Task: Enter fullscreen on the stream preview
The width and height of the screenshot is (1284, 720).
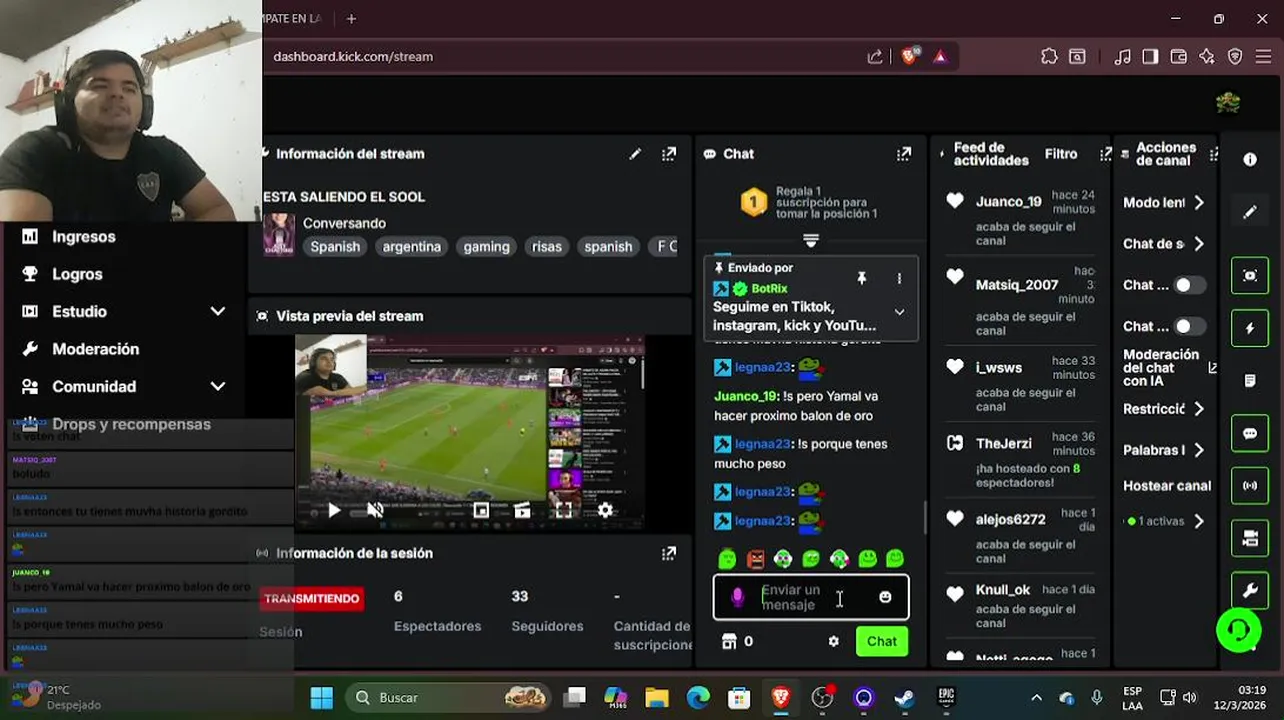Action: coord(564,510)
